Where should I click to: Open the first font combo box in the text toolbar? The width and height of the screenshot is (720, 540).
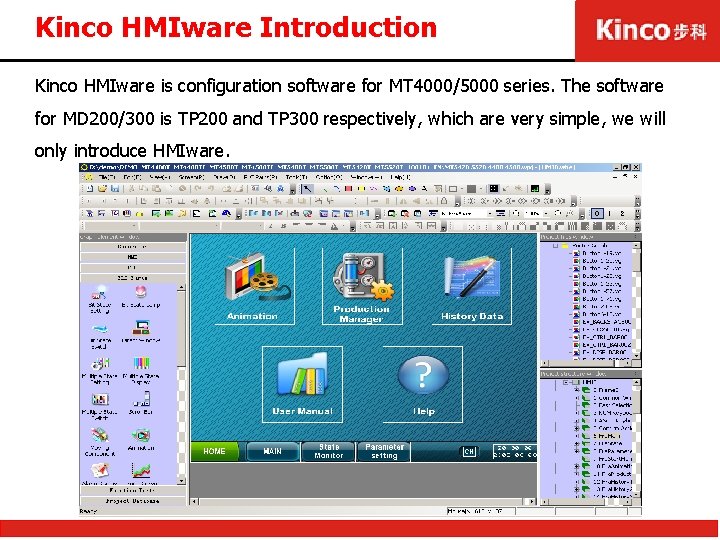pyautogui.click(x=111, y=226)
